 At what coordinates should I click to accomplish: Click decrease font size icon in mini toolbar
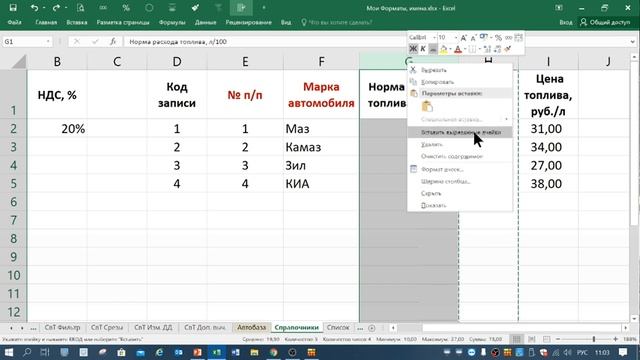[x=473, y=38]
